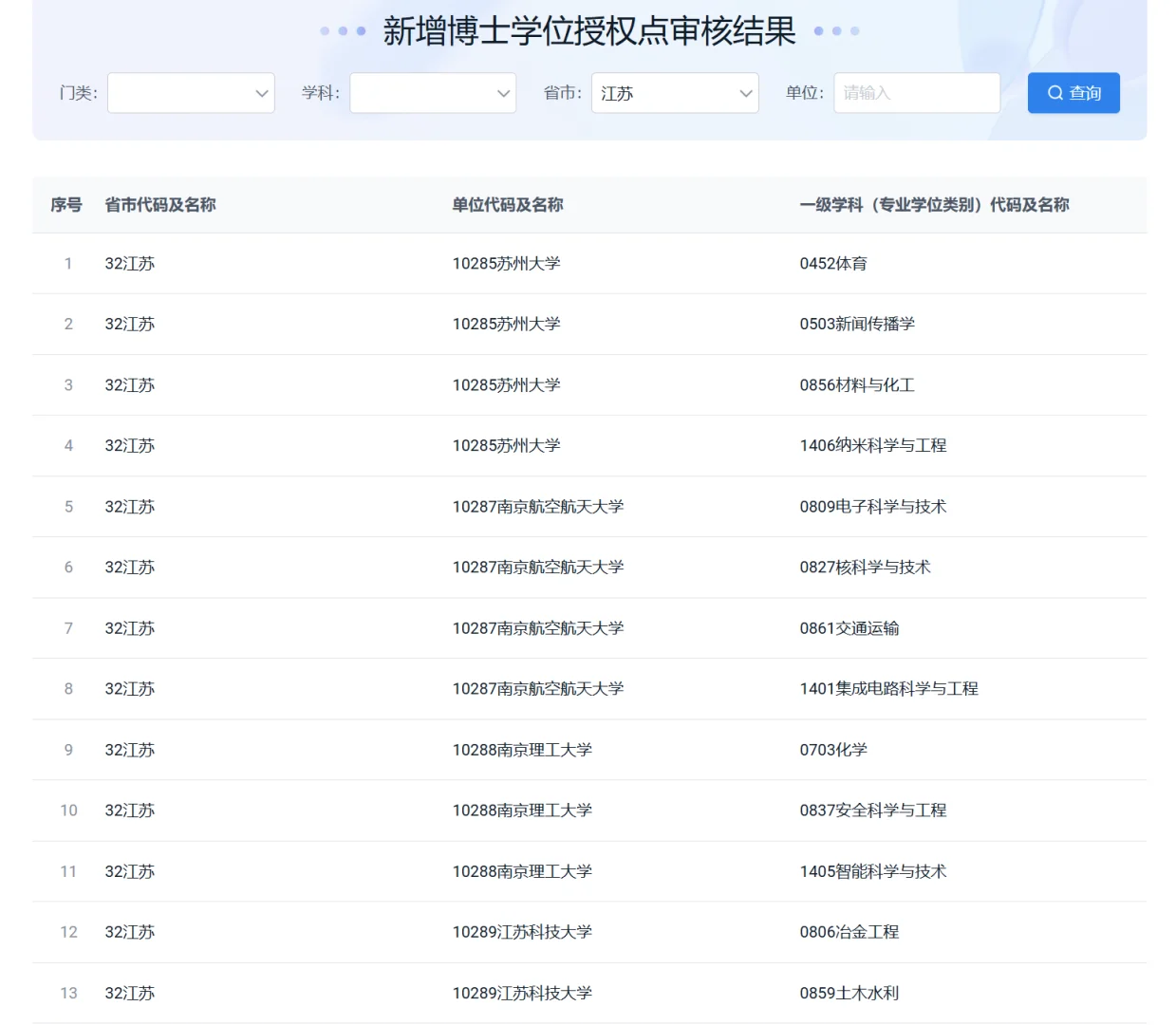Screen dimensions: 1176x1025
Task: Select the cell 0837安全科学与工程
Action: click(x=873, y=811)
